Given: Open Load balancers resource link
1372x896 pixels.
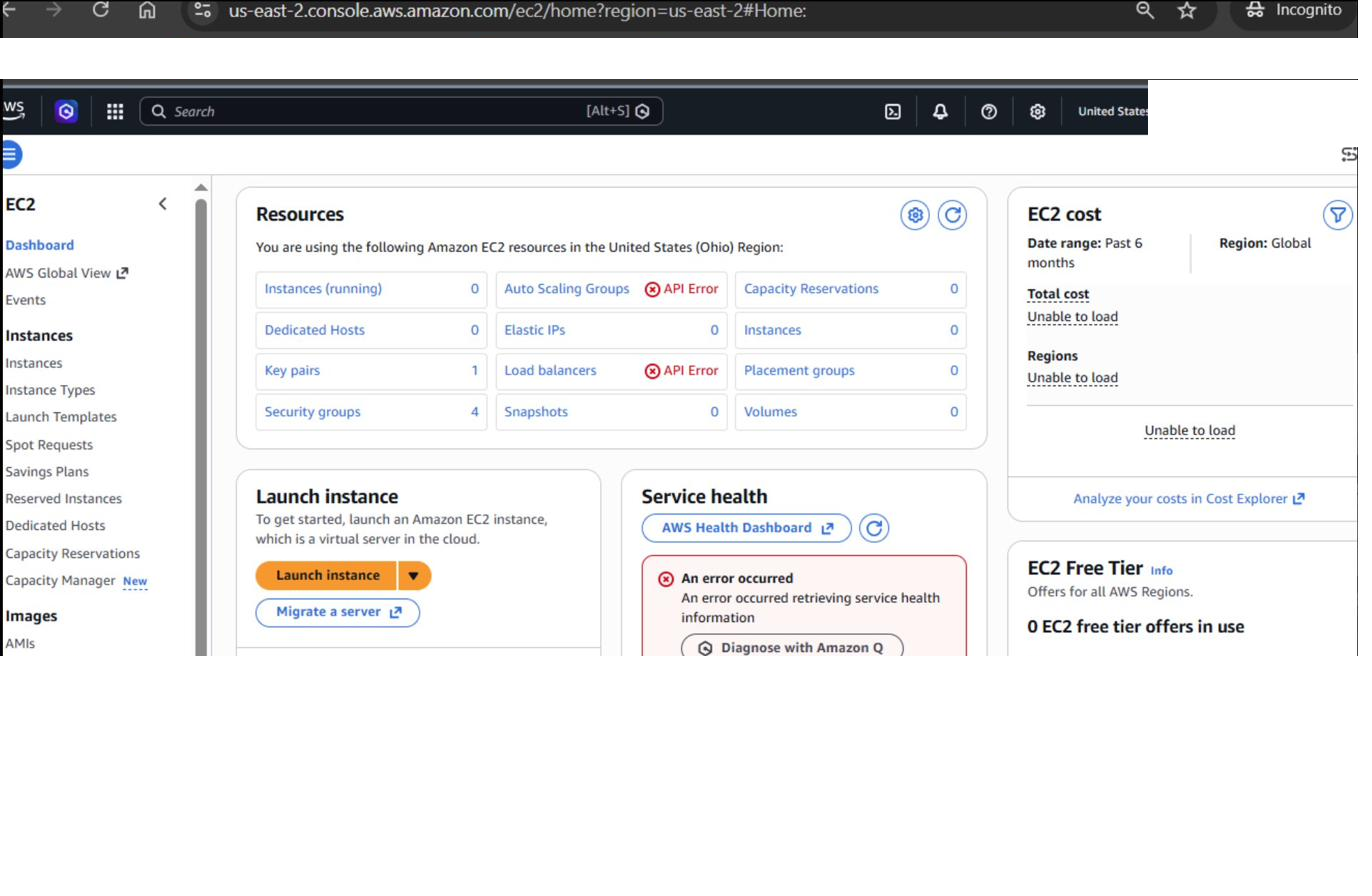Looking at the screenshot, I should (550, 371).
